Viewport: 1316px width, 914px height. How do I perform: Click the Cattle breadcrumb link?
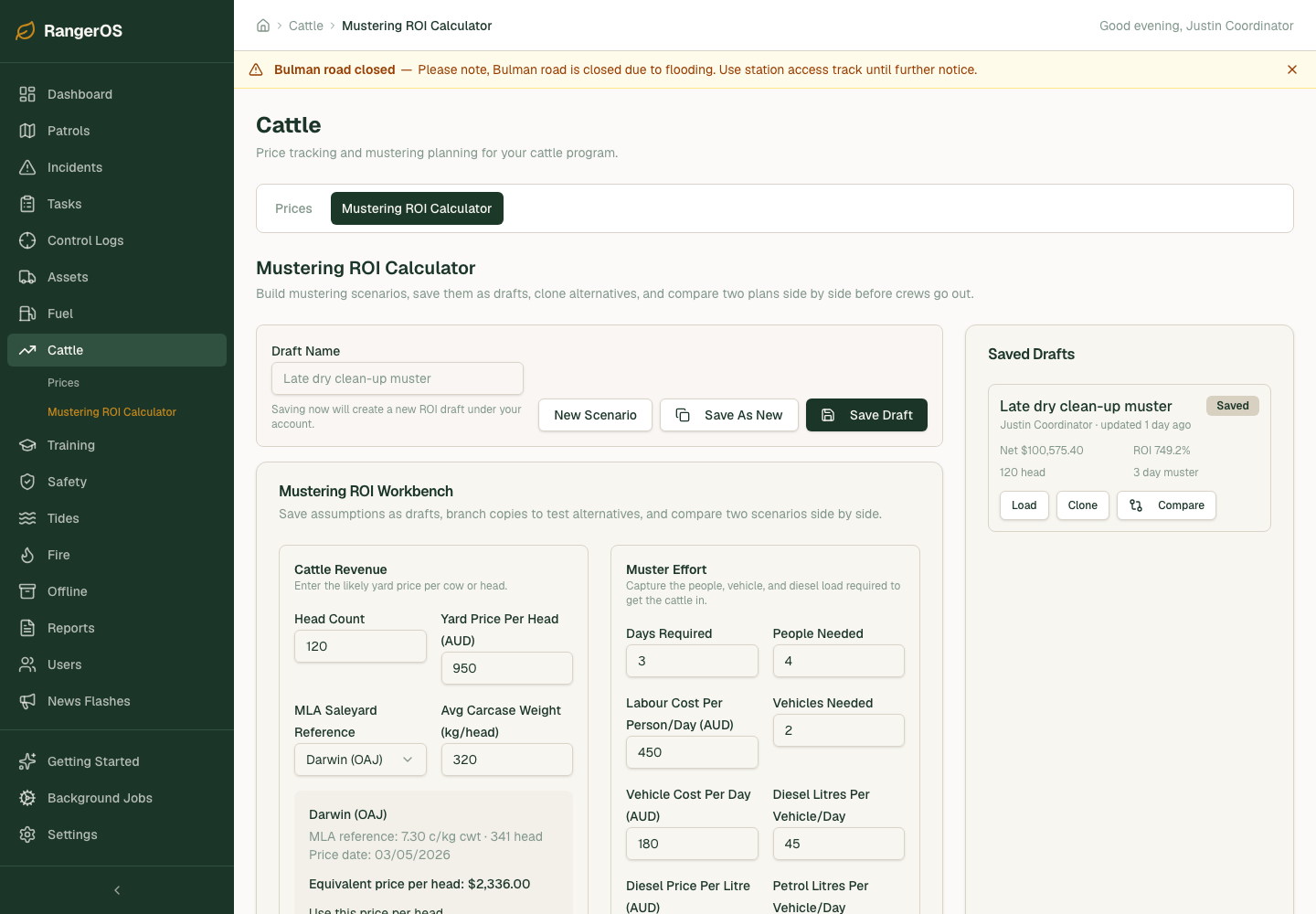(x=306, y=26)
